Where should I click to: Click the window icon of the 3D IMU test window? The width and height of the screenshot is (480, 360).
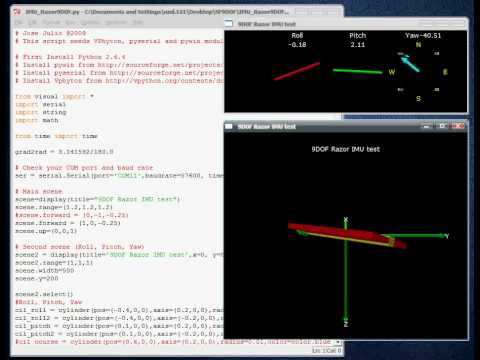[x=229, y=126]
